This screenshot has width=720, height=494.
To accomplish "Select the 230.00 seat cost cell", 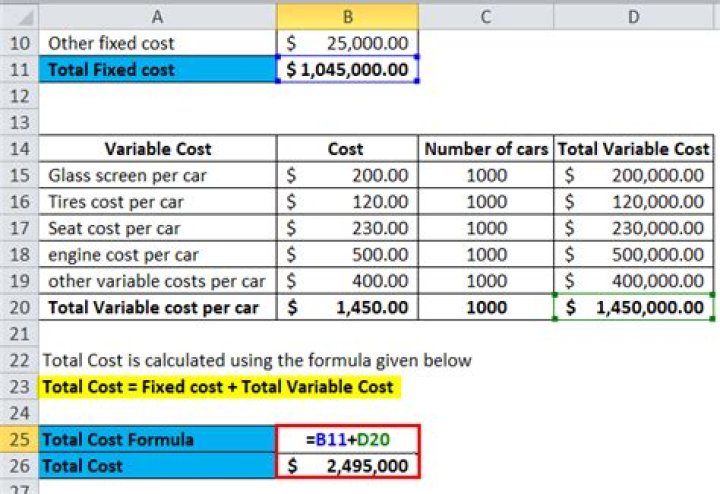I will point(348,228).
